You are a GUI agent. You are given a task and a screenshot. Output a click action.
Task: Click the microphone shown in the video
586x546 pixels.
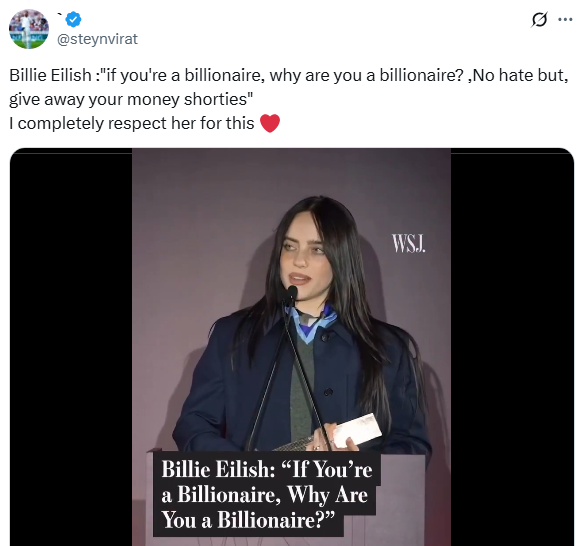coord(290,296)
